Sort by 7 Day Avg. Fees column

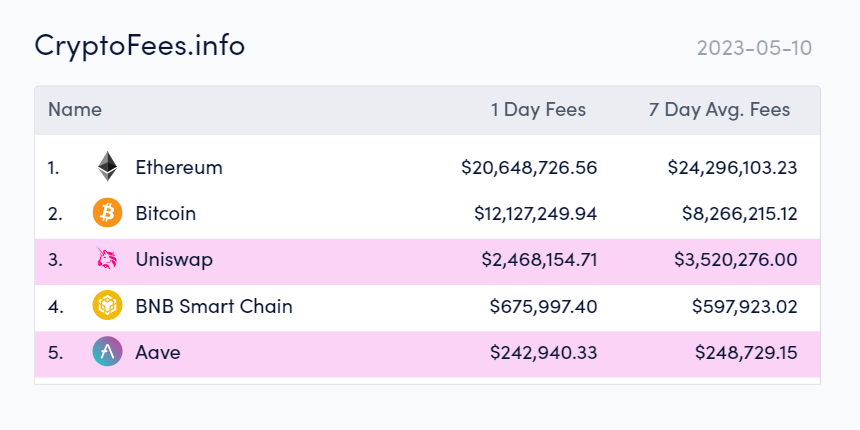click(720, 110)
